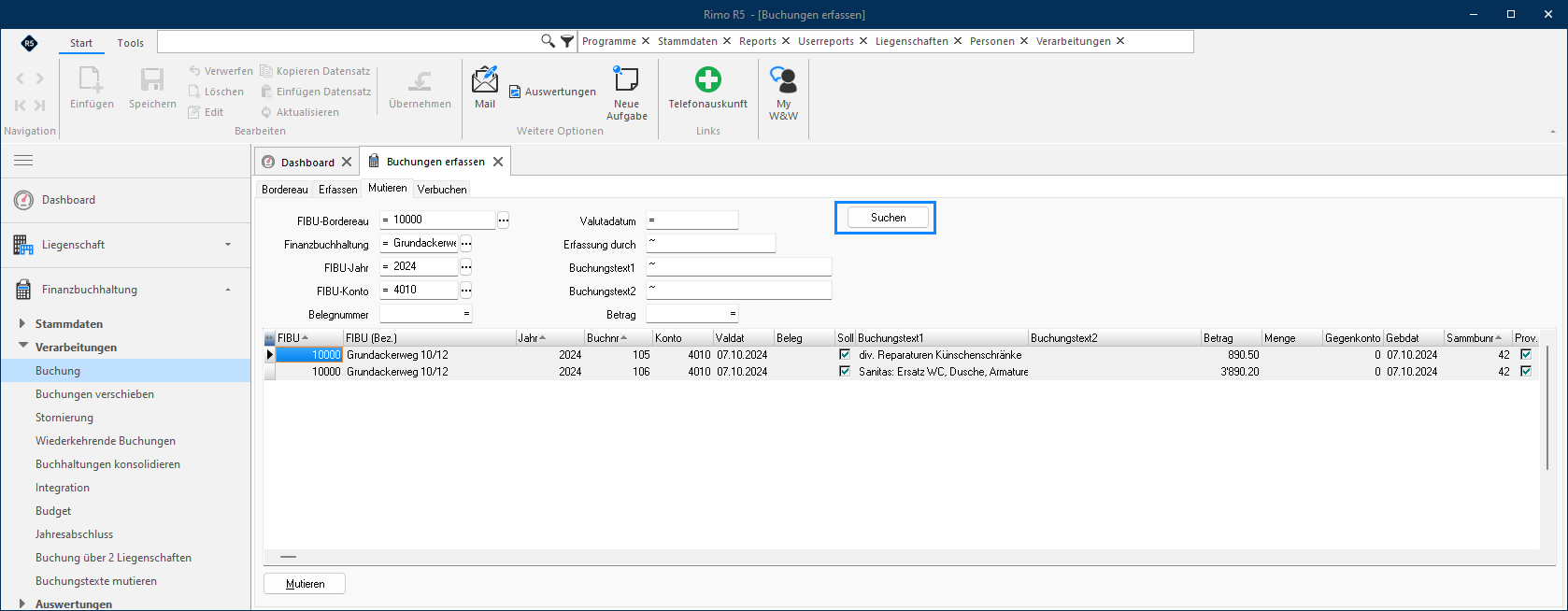Open the My W&W link icon
Image resolution: width=1568 pixels, height=611 pixels.
pos(783,79)
